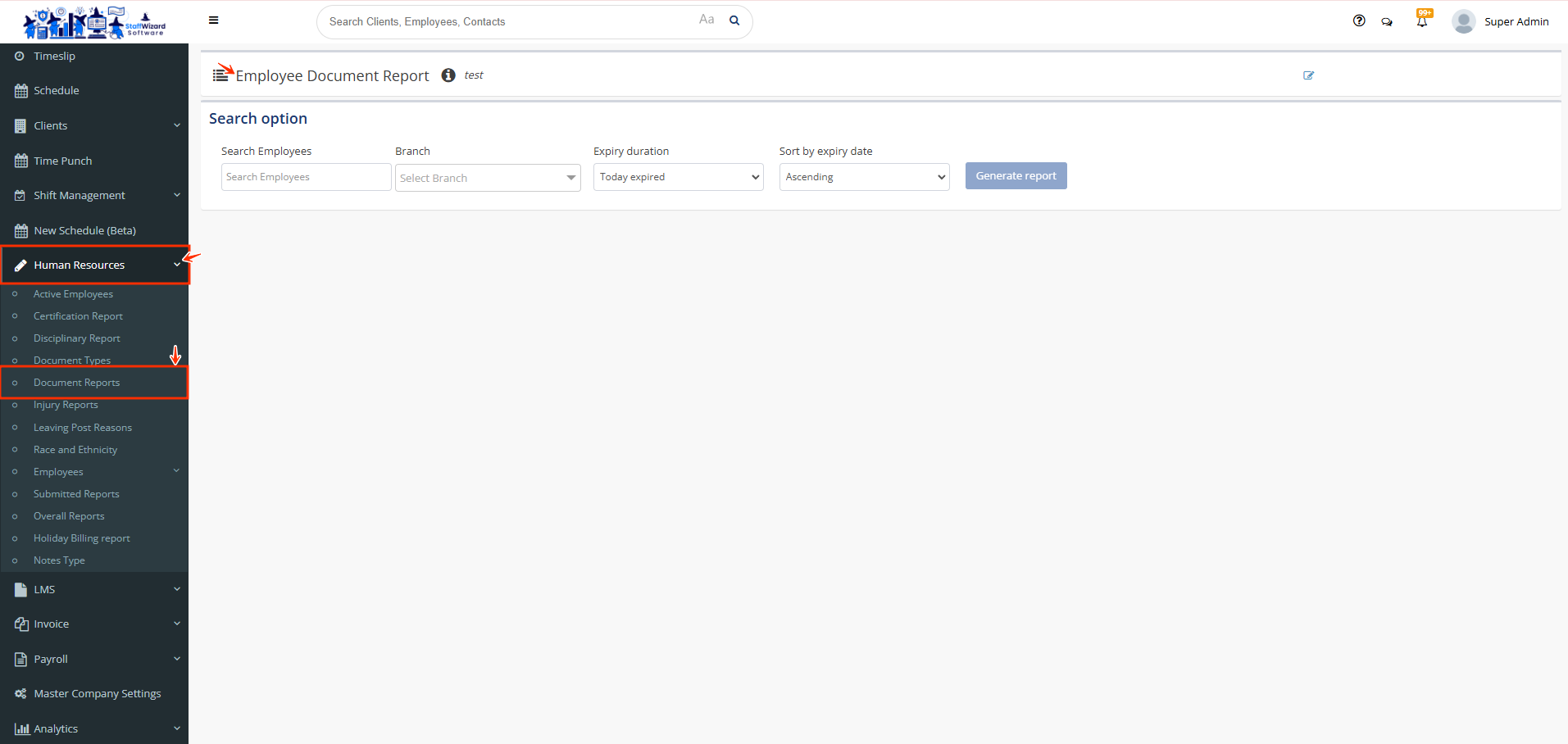This screenshot has width=1568, height=744.
Task: Click the edit pencil icon in report header
Action: [x=1308, y=75]
